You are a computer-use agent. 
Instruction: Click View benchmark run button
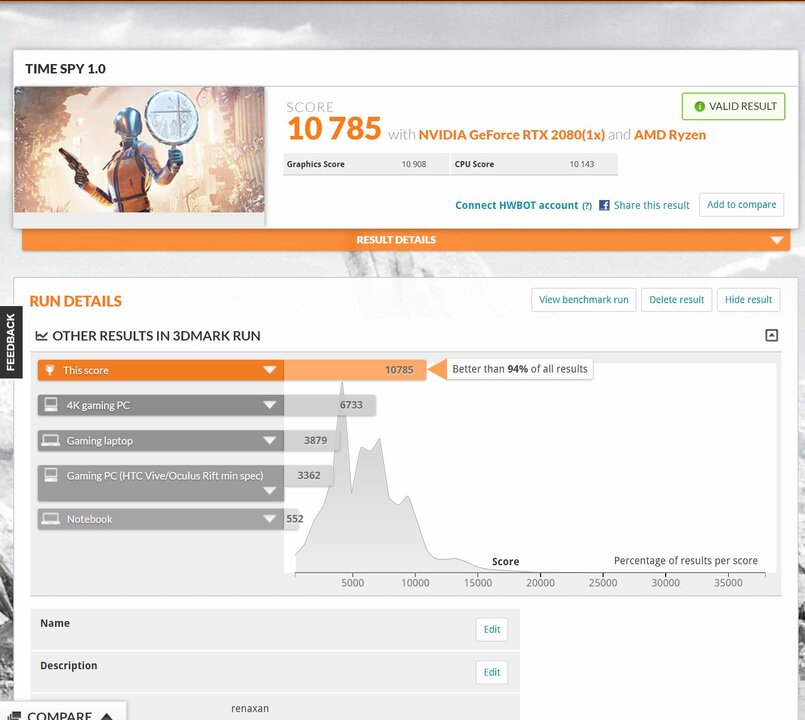click(584, 300)
